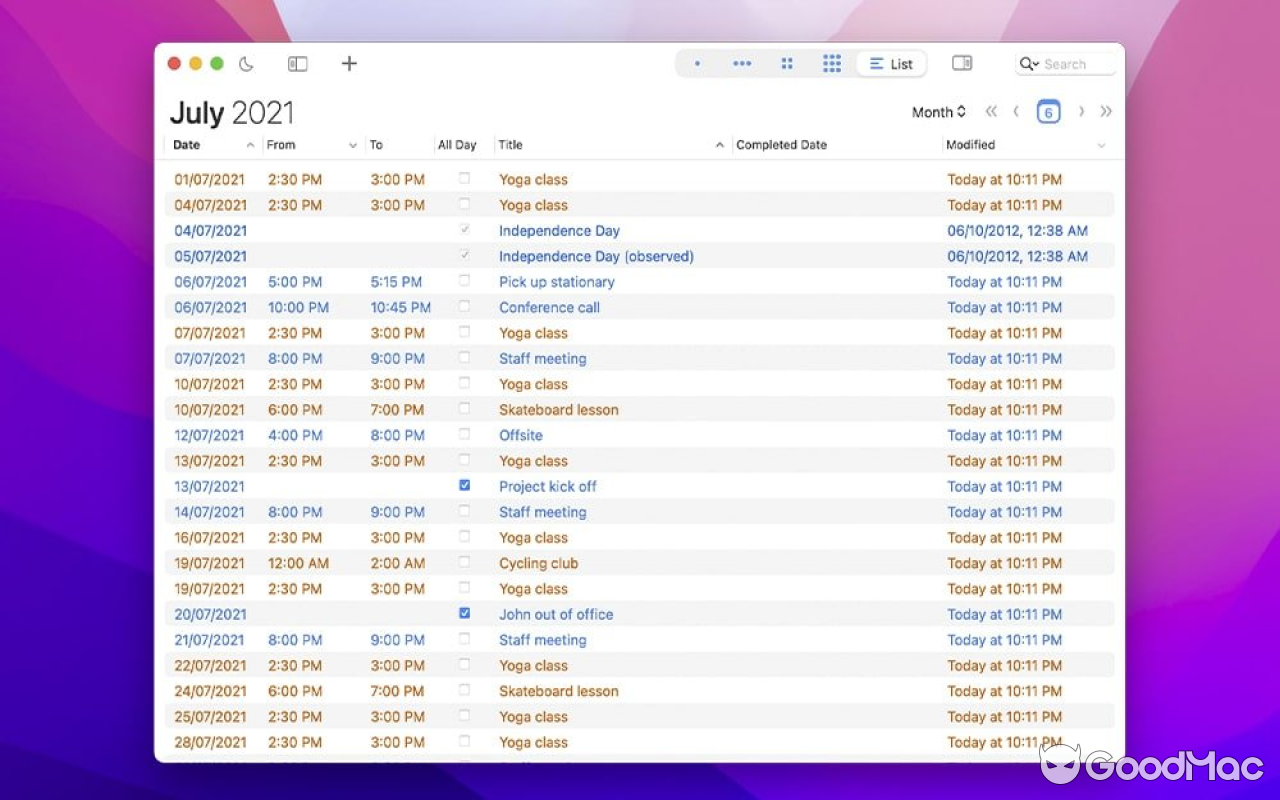Screen dimensions: 1280x800
Task: Open the year grid view
Action: tap(831, 63)
